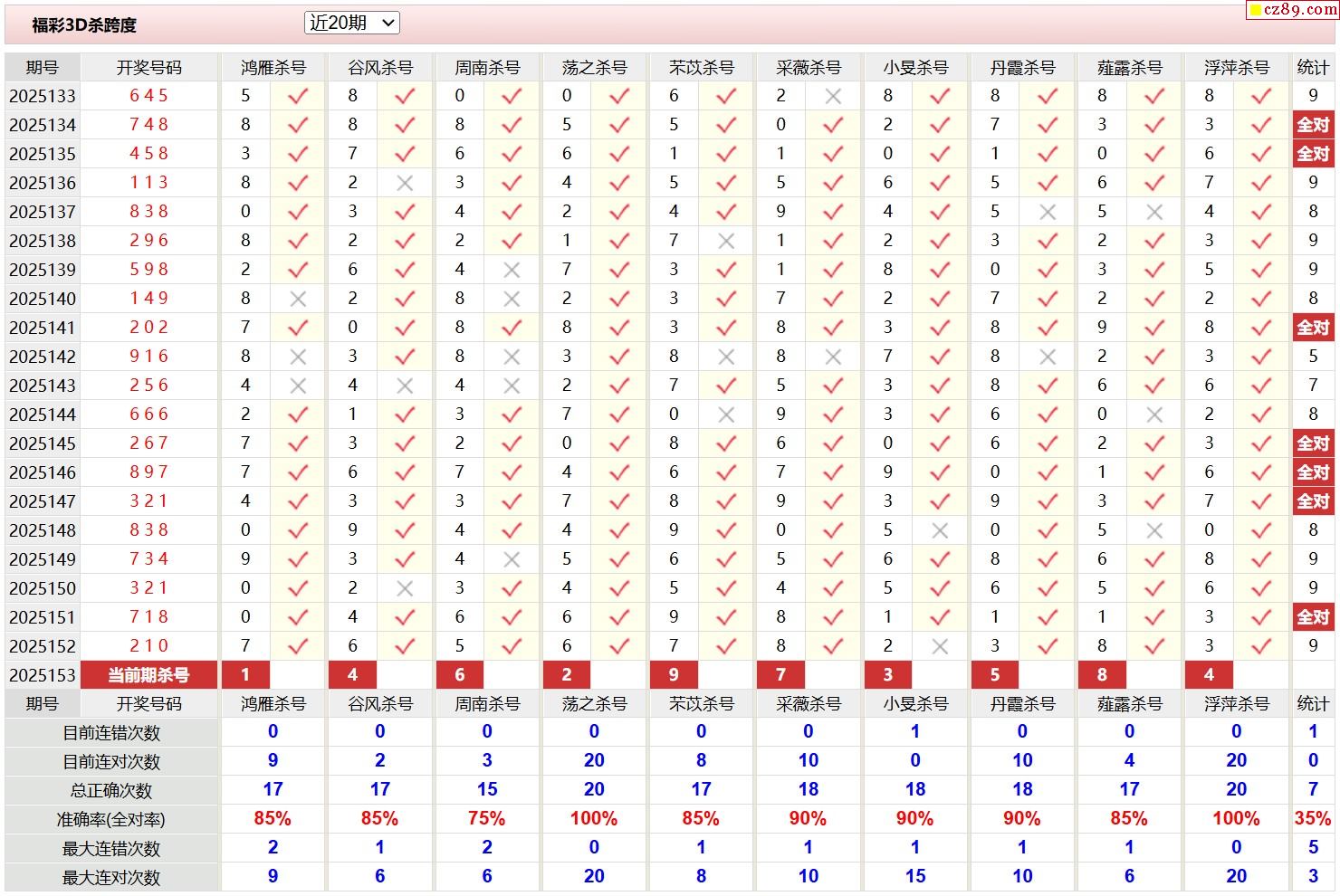
Task: Click the 统计 value 5 in row 2025142
Action: click(x=1313, y=357)
